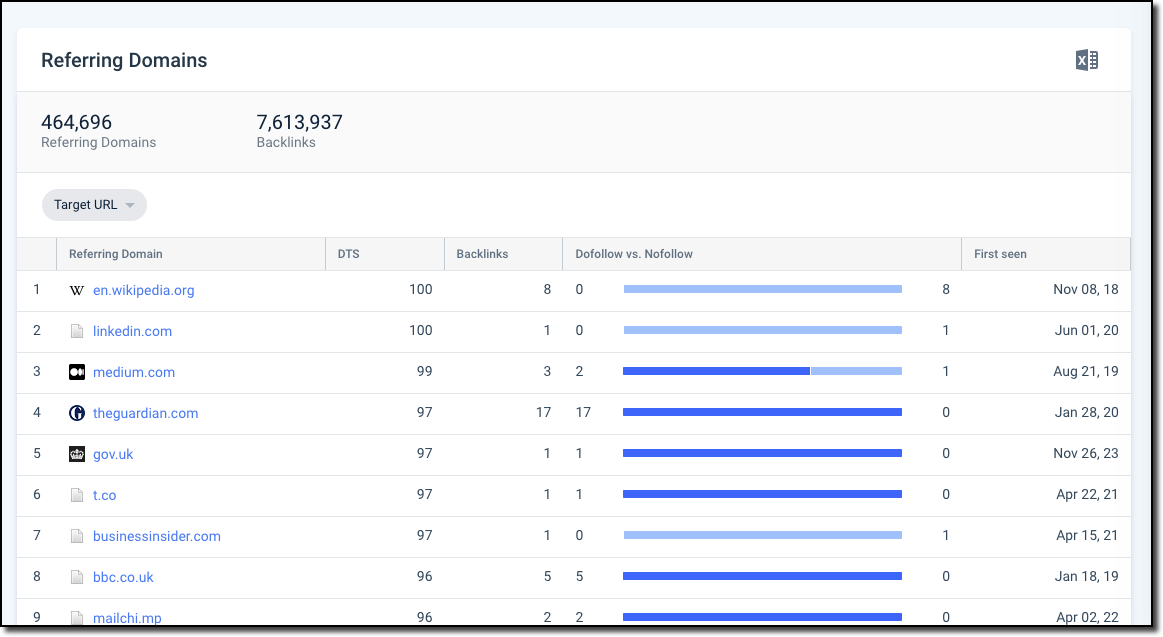This screenshot has height=637, width=1163.
Task: Click the 7,613,937 backlinks count
Action: 300,122
